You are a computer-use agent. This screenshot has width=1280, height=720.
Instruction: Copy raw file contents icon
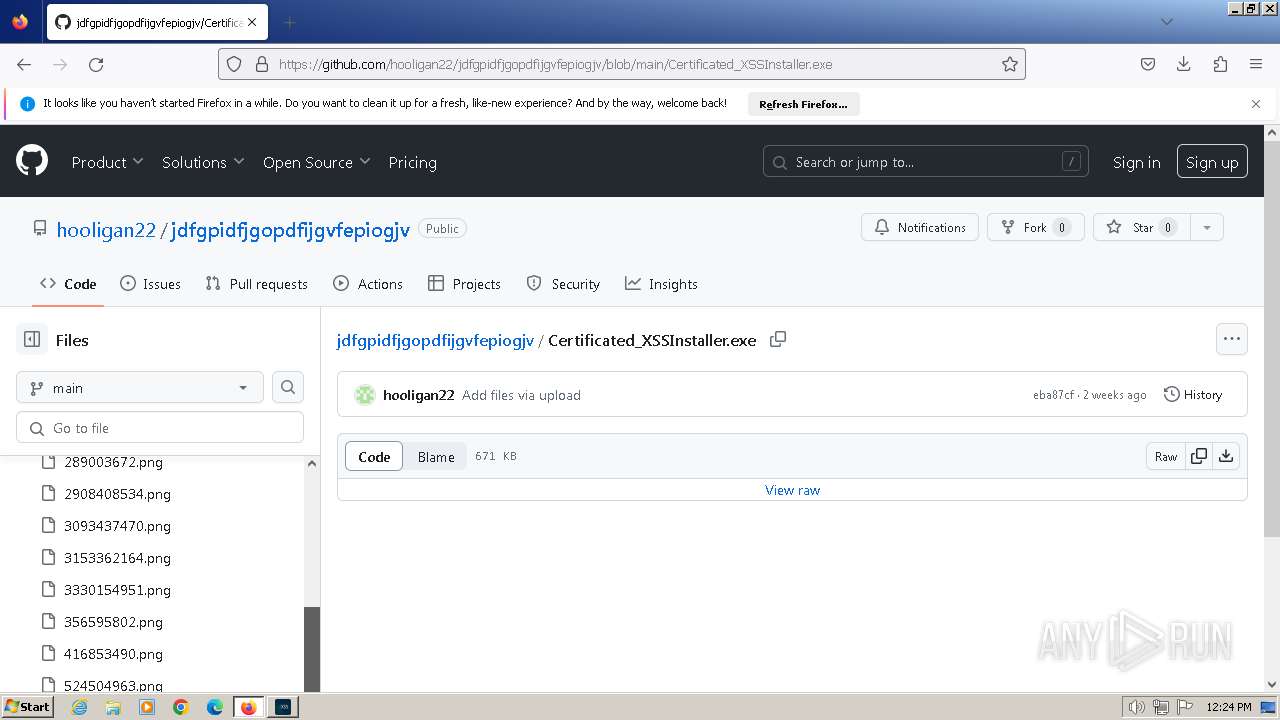pos(1198,456)
